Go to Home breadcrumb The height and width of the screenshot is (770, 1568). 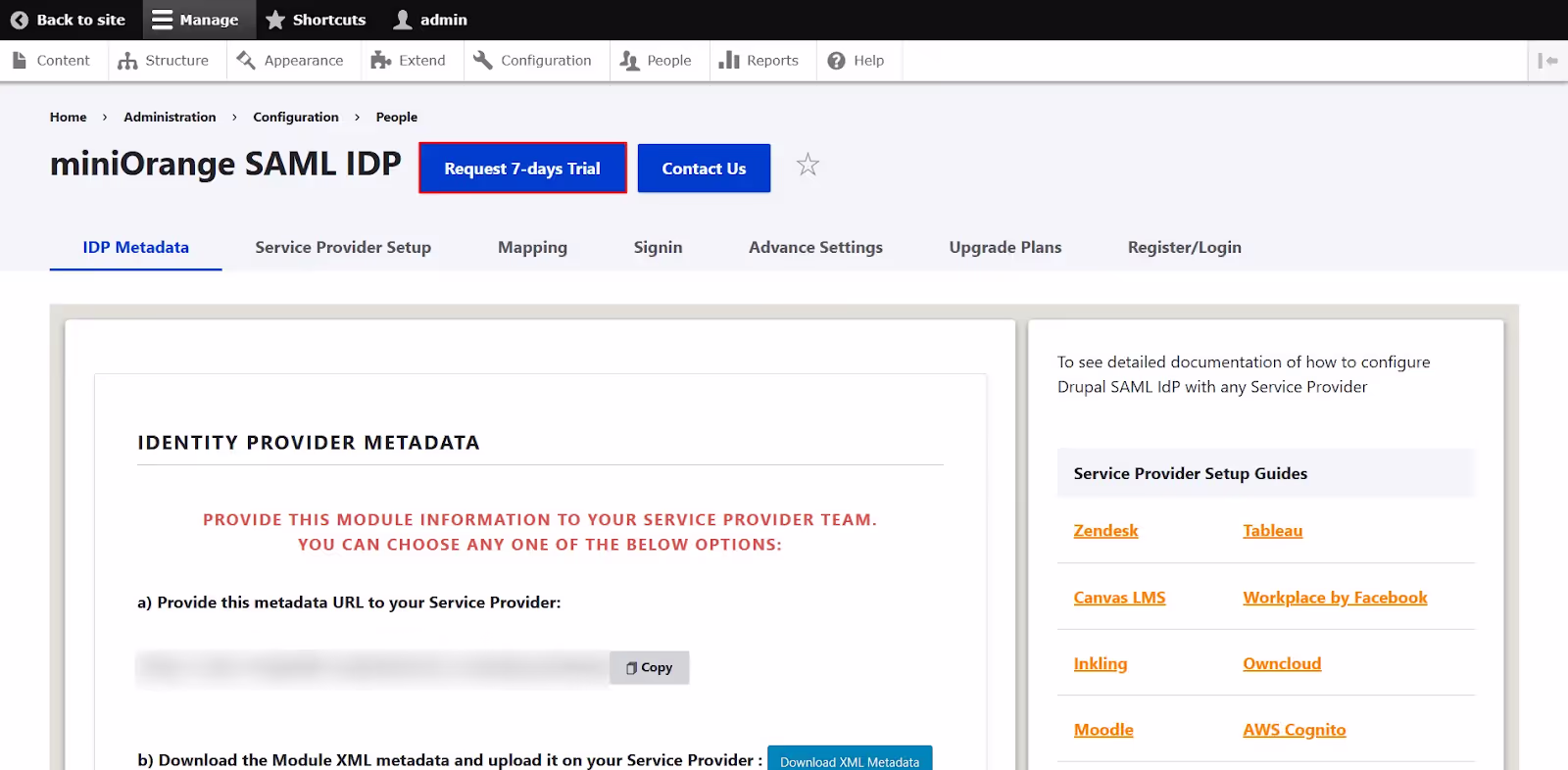69,117
